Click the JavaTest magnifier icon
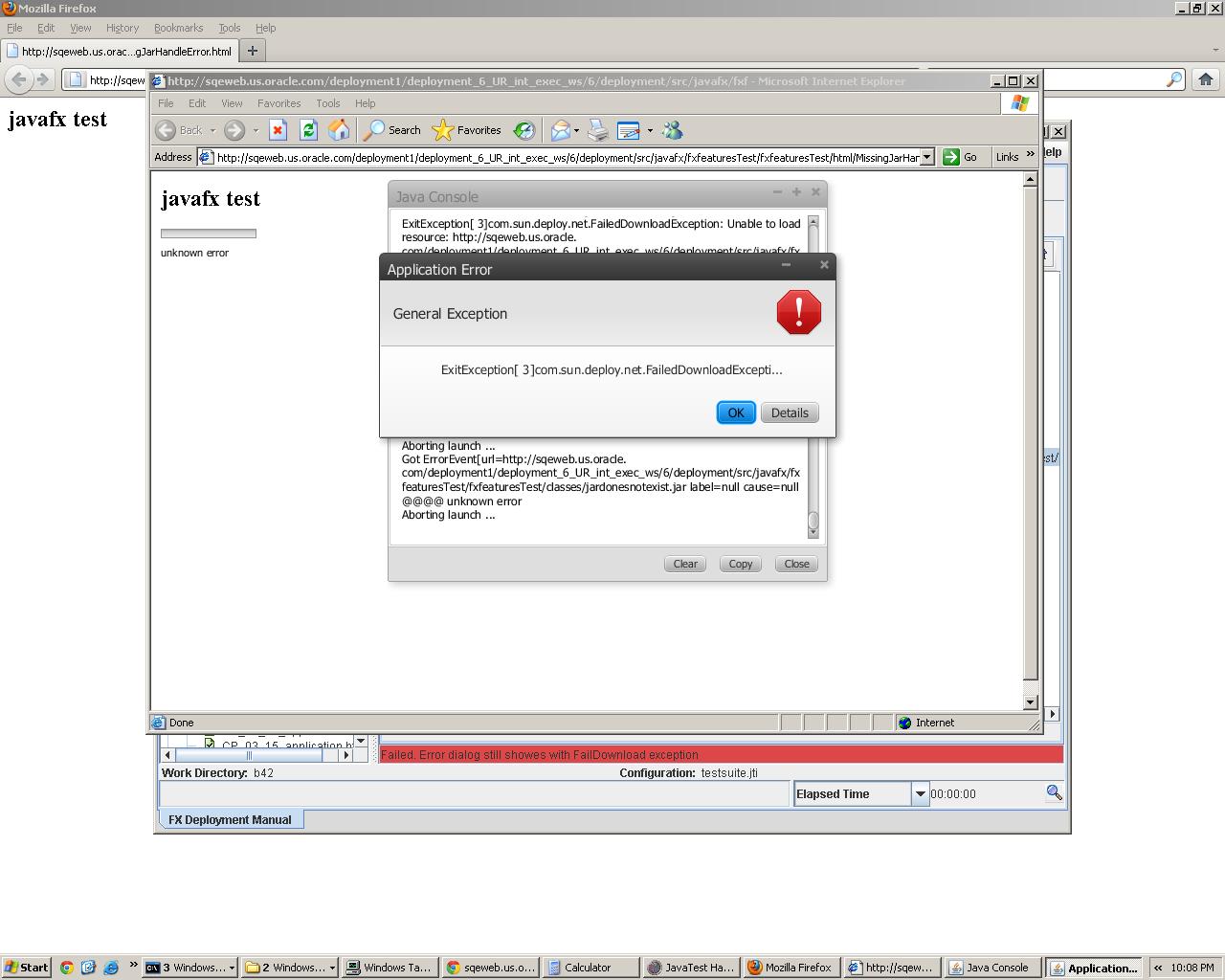 coord(1054,792)
